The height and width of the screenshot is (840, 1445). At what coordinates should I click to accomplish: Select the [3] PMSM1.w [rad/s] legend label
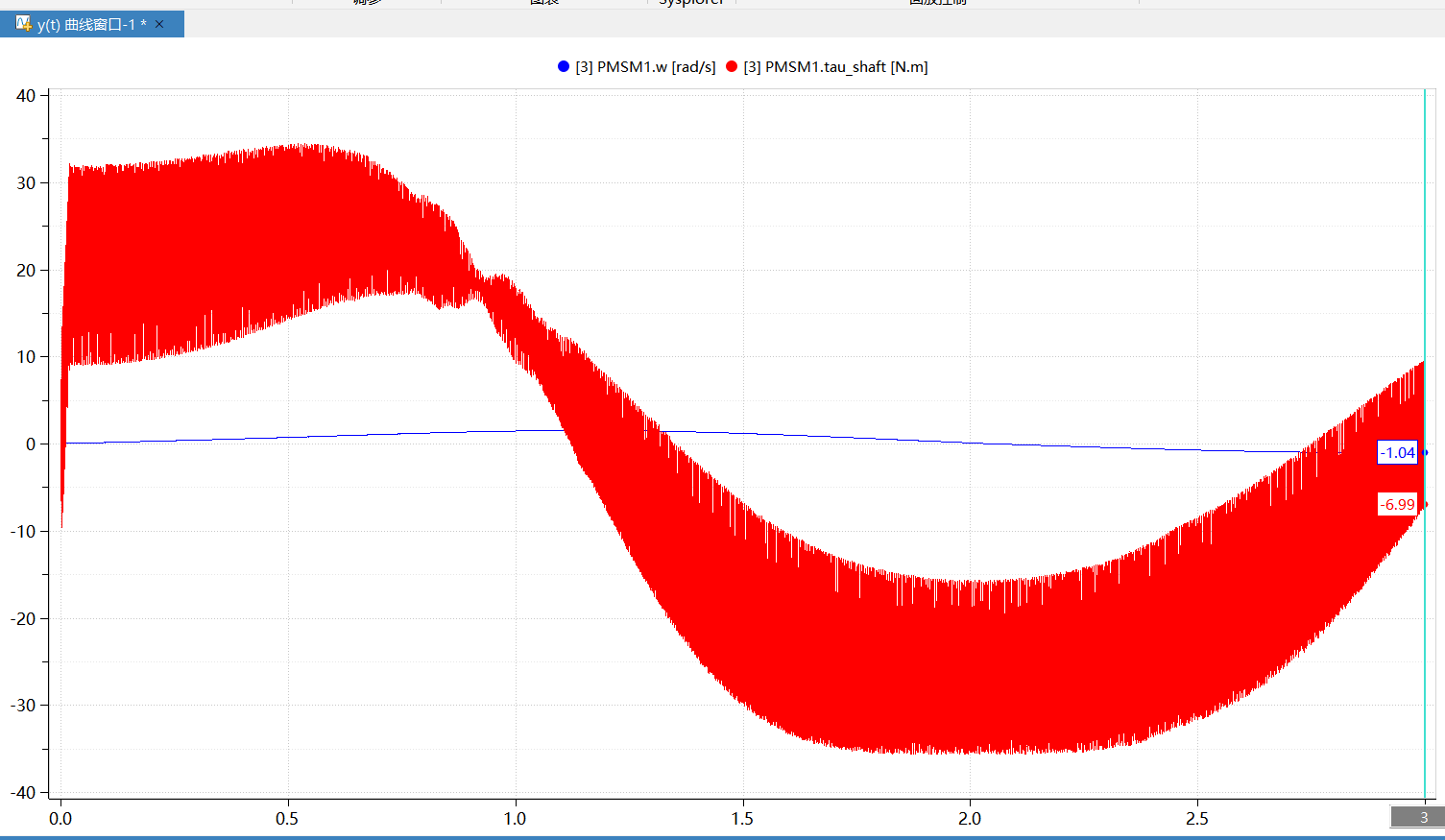(645, 67)
